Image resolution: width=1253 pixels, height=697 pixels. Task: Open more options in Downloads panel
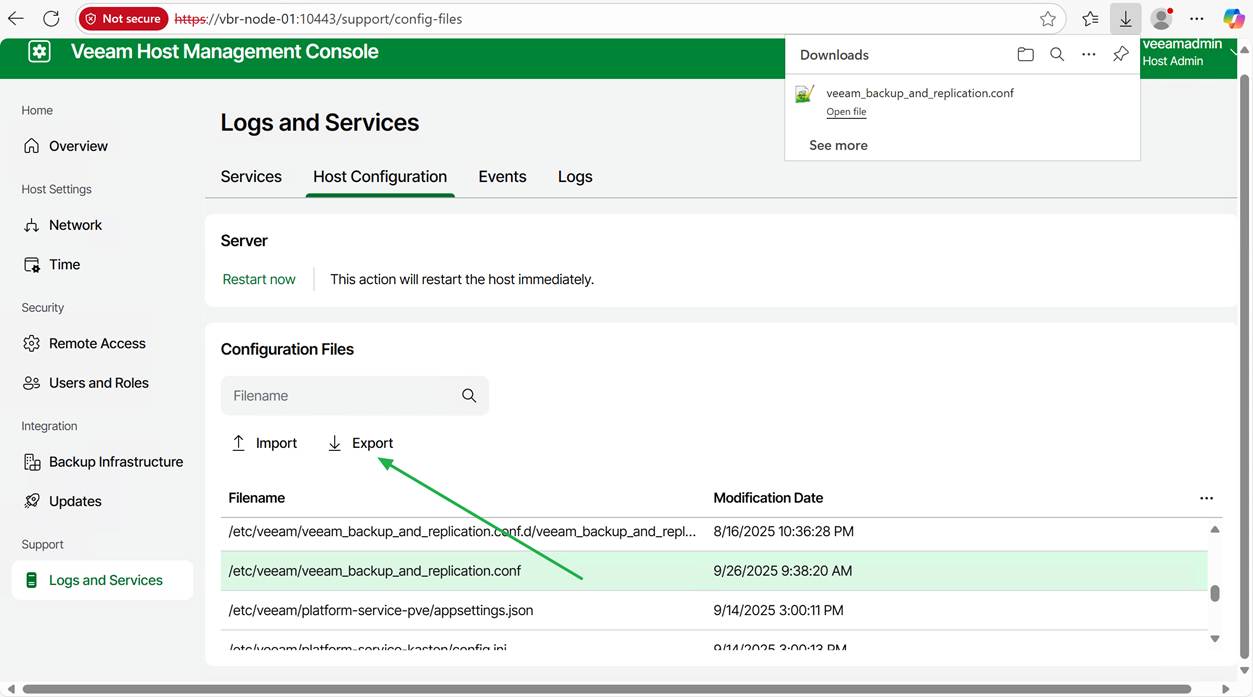click(1088, 55)
